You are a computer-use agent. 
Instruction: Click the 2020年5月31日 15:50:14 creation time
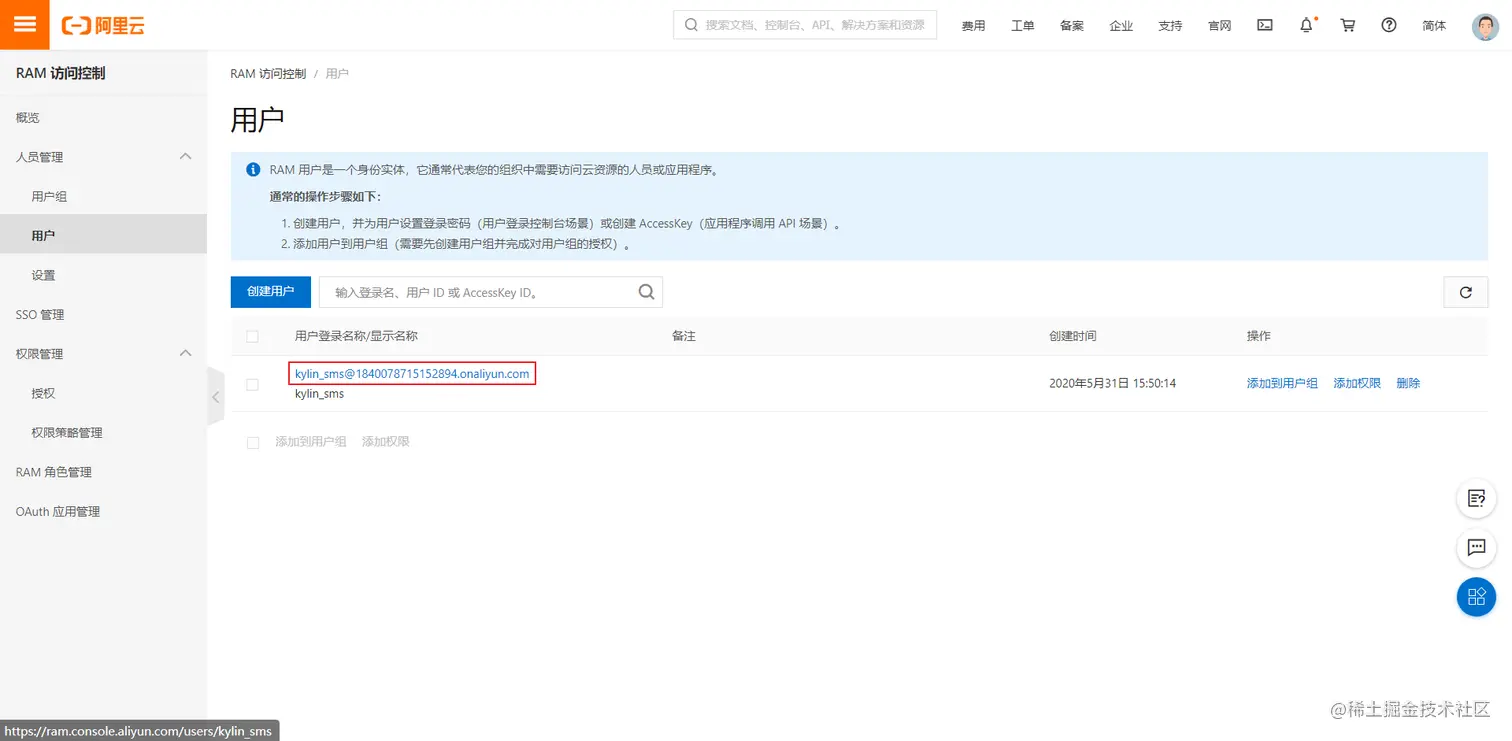[1112, 383]
